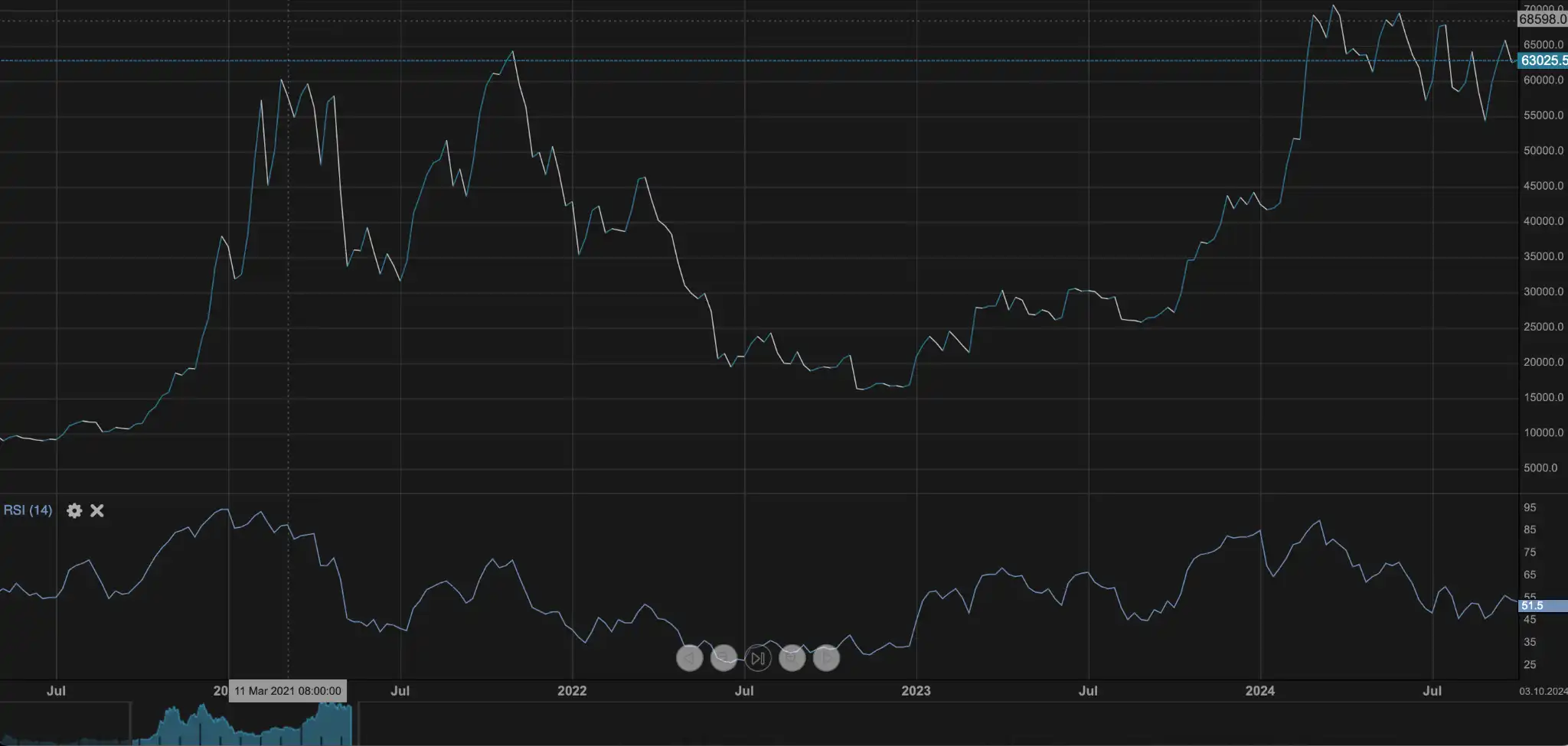Click the 2022 label on time axis

pyautogui.click(x=572, y=691)
